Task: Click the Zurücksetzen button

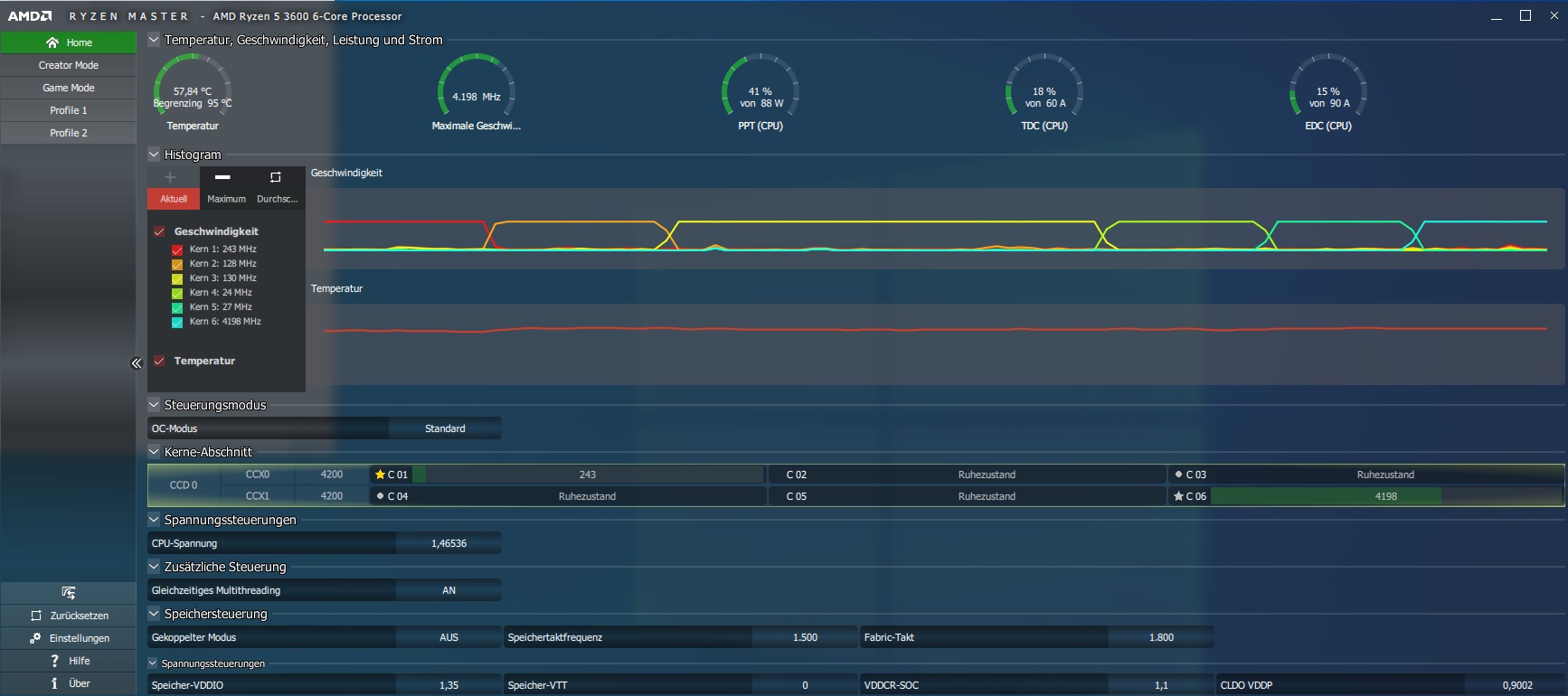Action: coord(69,616)
